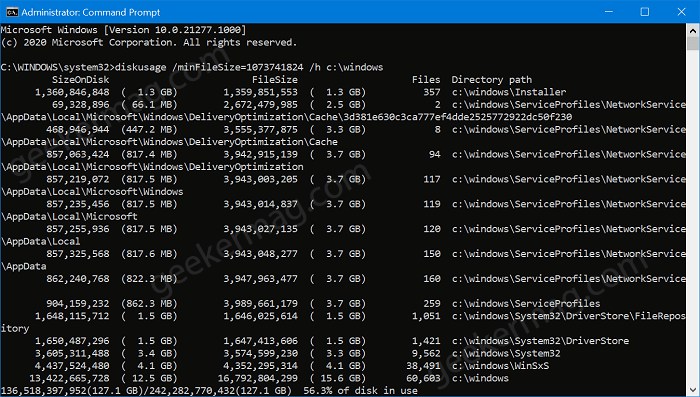700x397 pixels.
Task: Click the file size 3,555,377,875
Action: (260, 130)
